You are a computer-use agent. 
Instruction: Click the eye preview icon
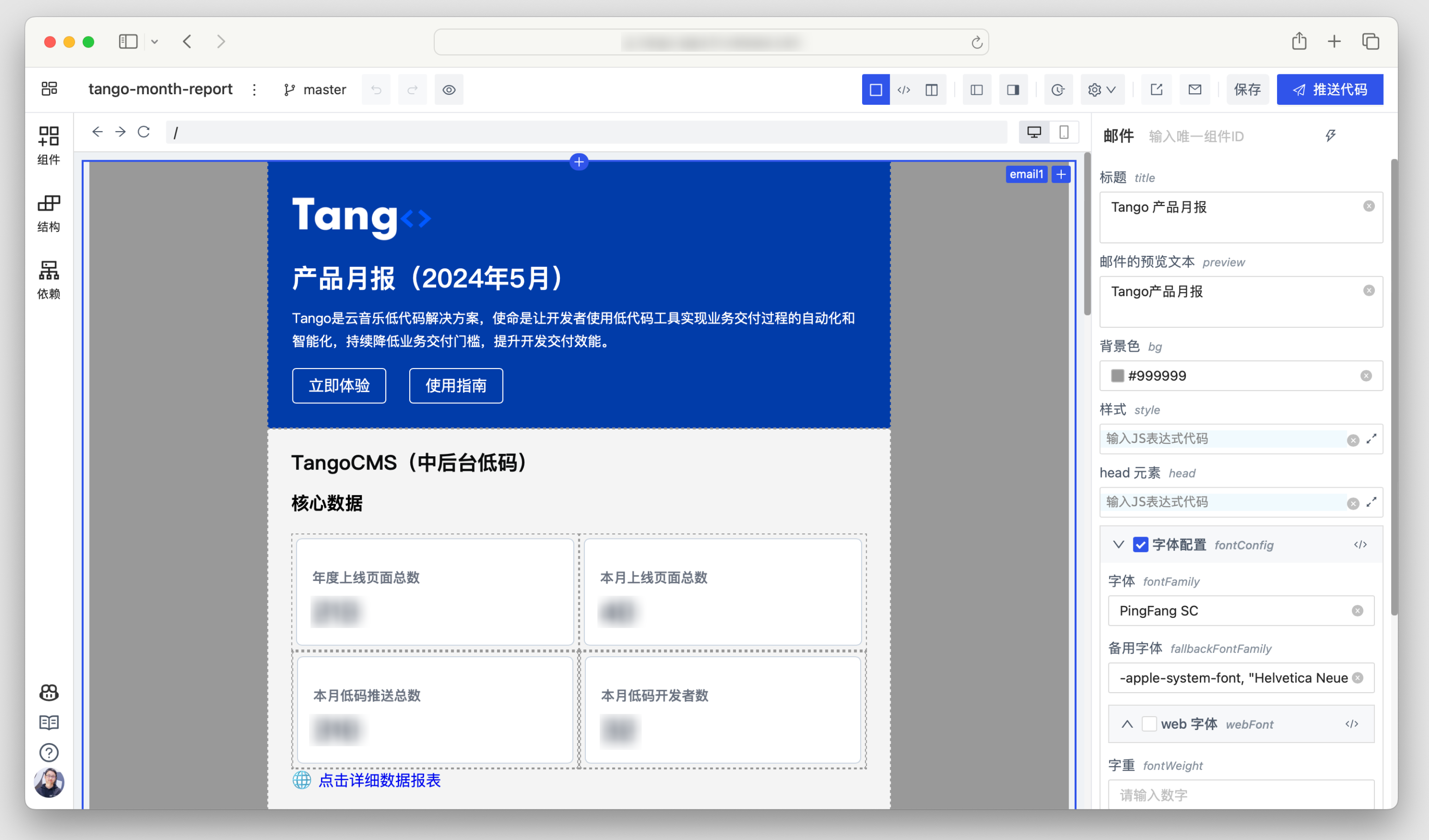[449, 90]
